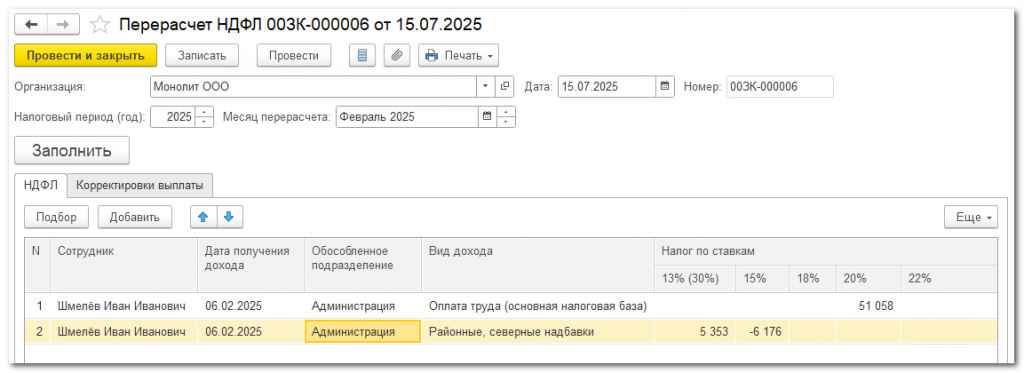This screenshot has width=1024, height=373.
Task: Decrease the Налоговый период year
Action: tap(204, 122)
